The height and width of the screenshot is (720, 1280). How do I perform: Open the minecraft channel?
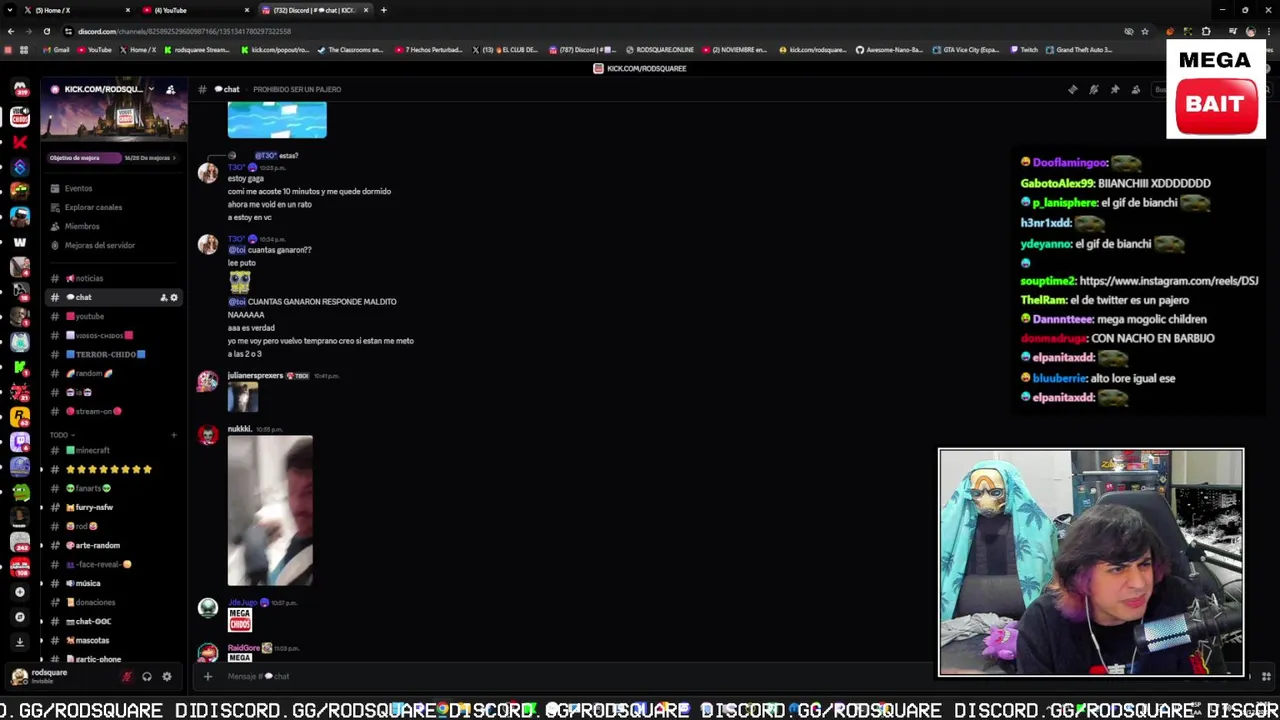pos(112,450)
